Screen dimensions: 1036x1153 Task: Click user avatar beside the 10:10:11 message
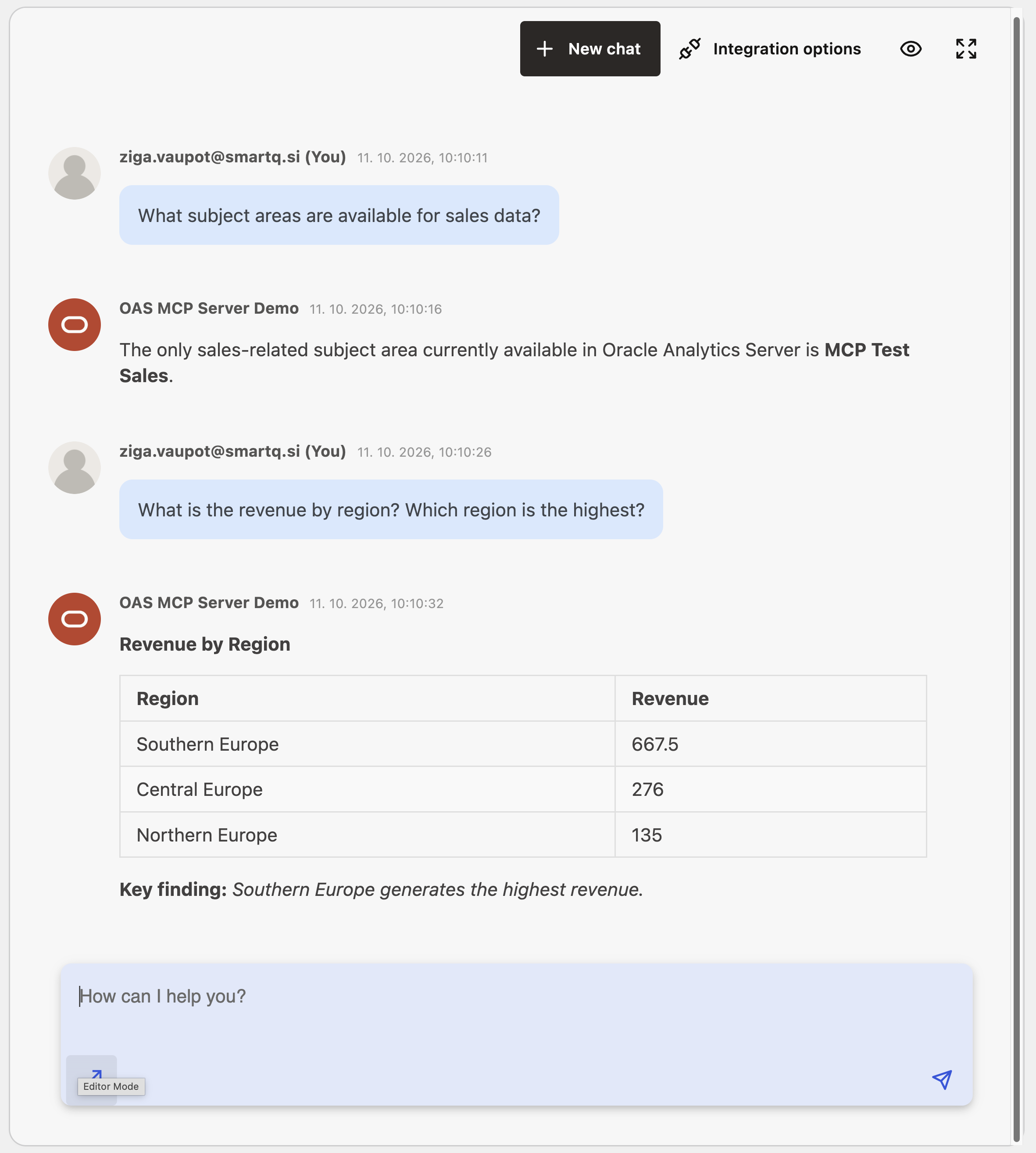point(75,174)
